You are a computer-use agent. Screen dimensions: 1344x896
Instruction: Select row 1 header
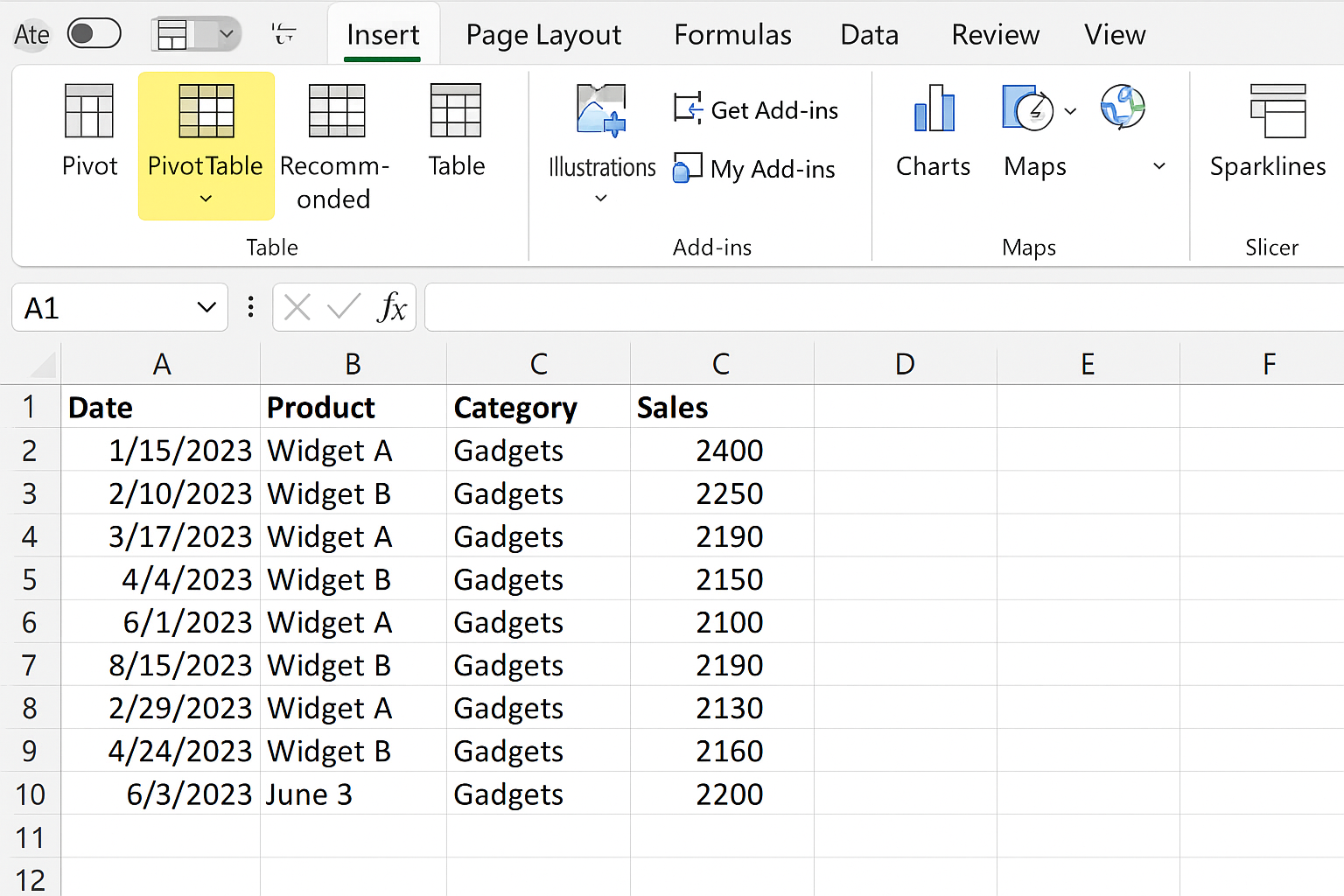point(30,407)
